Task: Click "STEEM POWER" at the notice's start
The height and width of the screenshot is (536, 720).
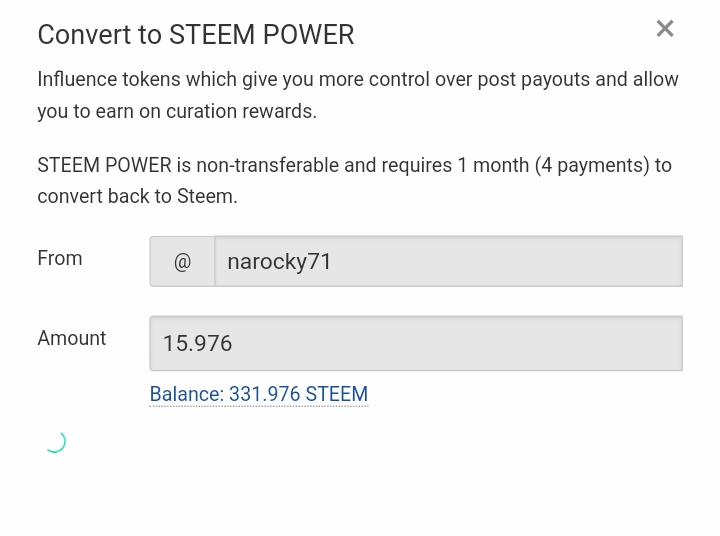Action: point(104,165)
